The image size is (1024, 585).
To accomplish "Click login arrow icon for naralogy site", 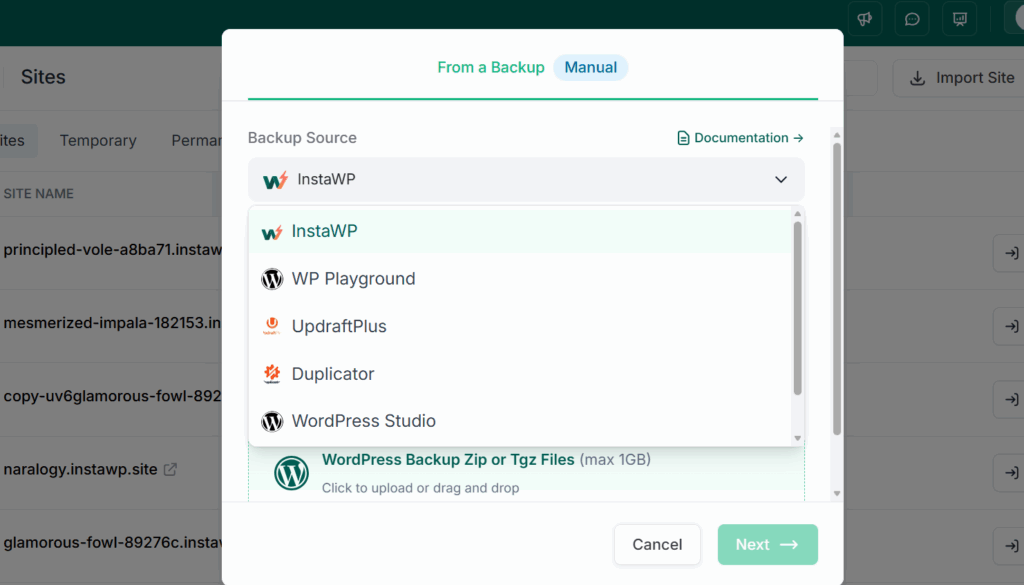I will click(x=1012, y=472).
